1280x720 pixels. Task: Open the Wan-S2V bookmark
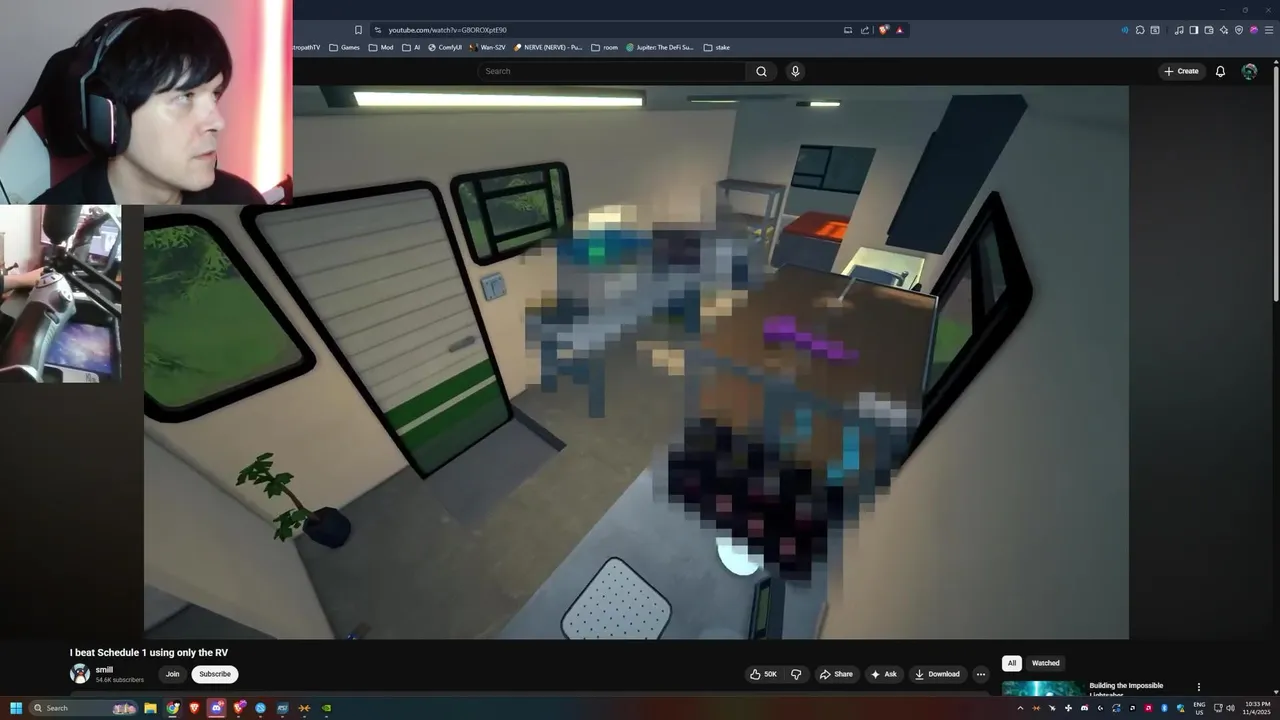(487, 47)
